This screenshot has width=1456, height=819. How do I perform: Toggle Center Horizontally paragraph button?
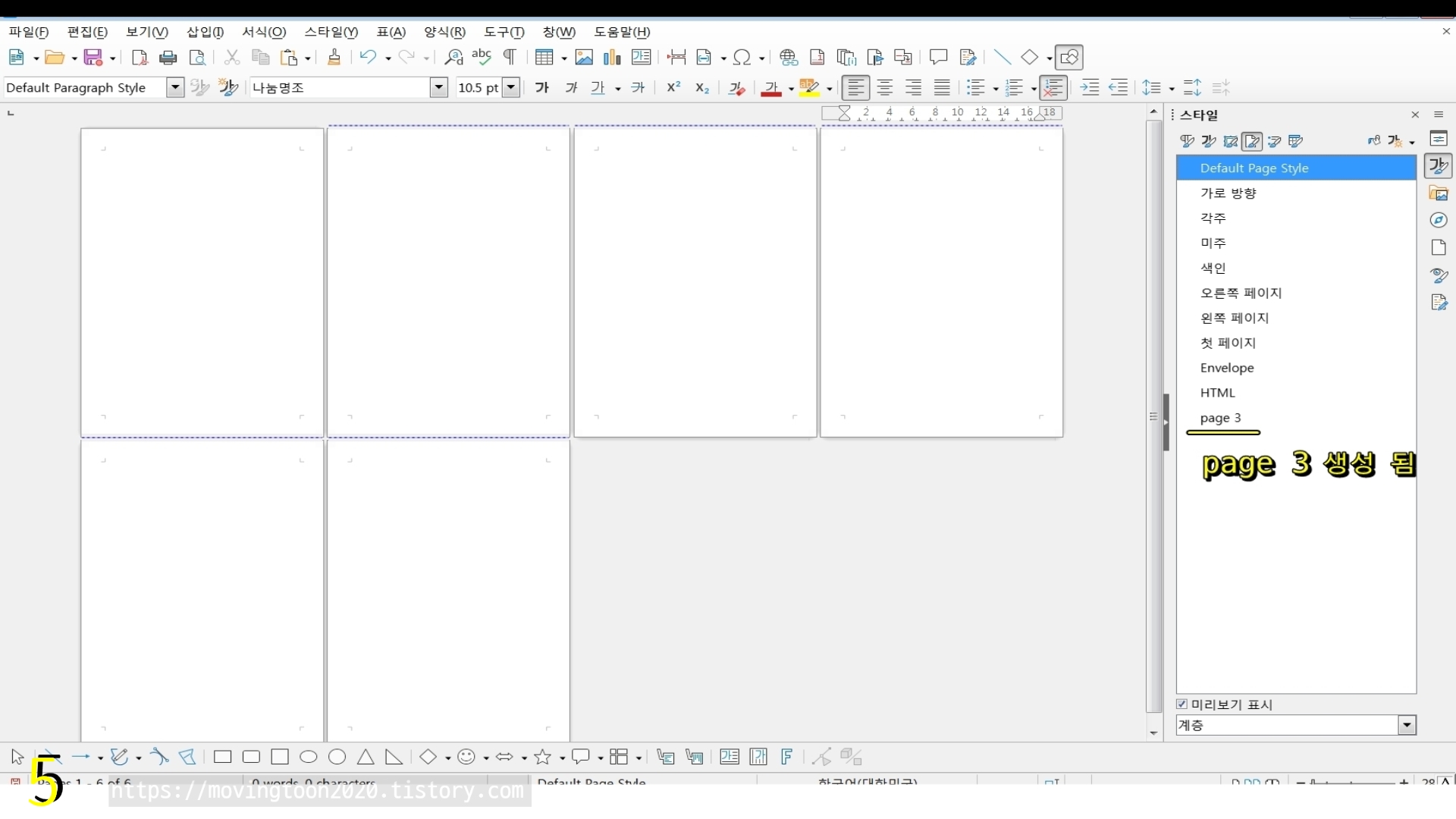coord(885,88)
